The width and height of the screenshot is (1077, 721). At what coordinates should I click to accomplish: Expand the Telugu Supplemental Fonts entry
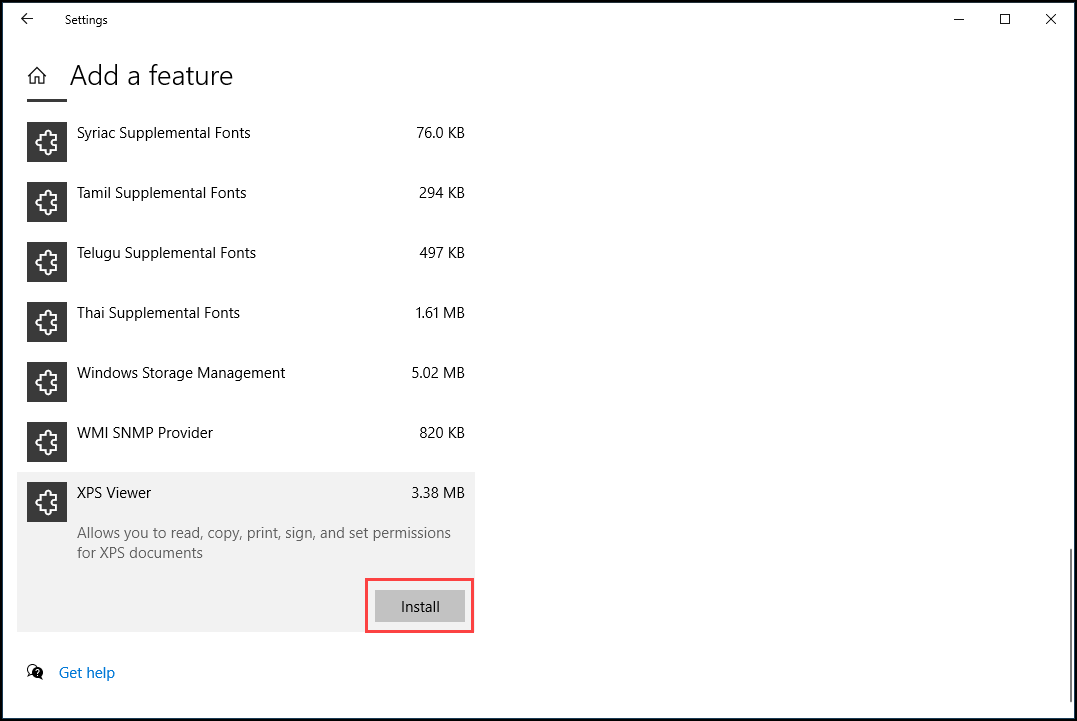click(246, 262)
